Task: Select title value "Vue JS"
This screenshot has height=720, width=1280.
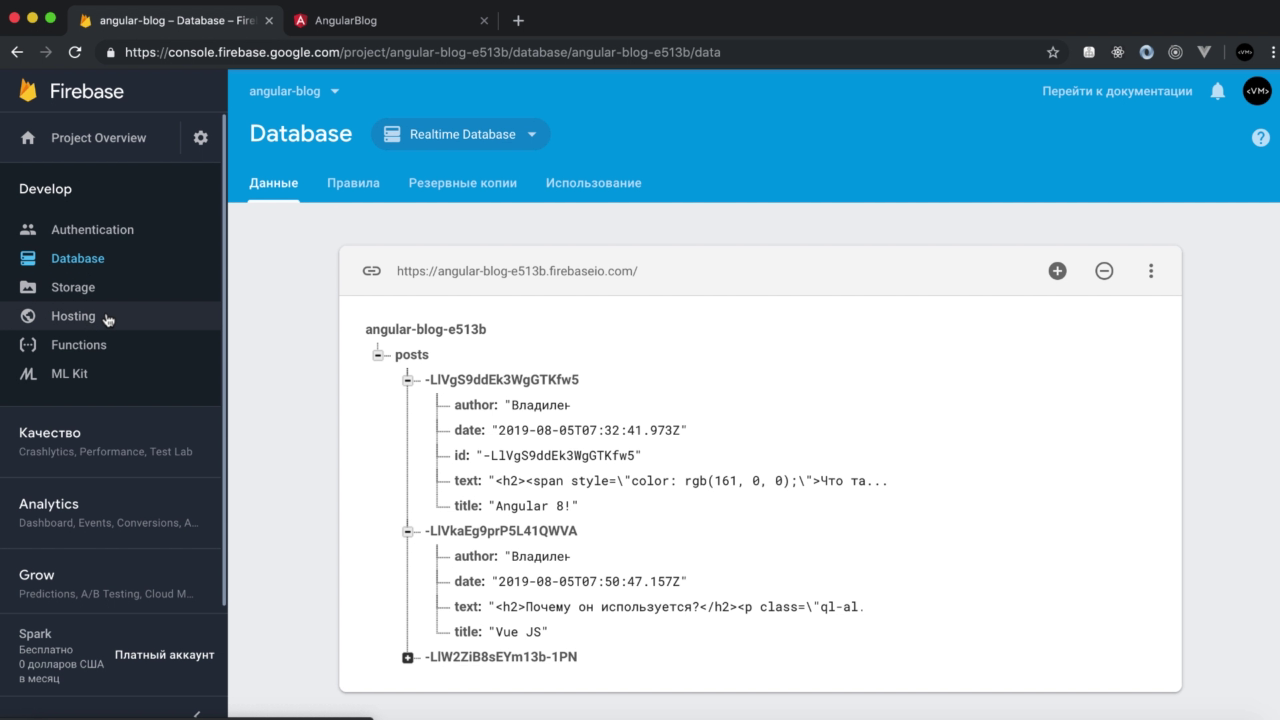Action: (518, 632)
